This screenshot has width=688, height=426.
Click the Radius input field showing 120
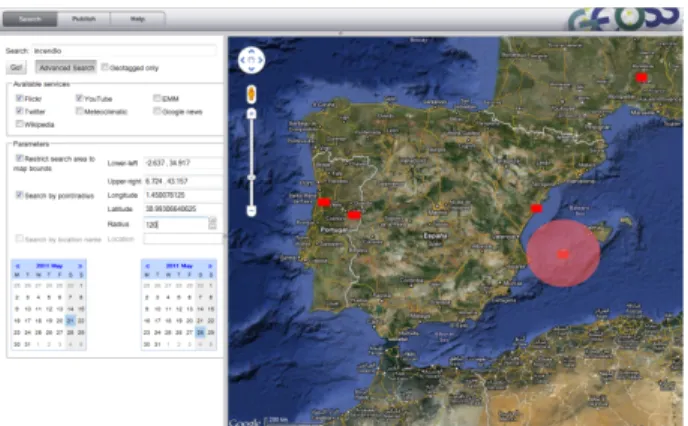[176, 224]
